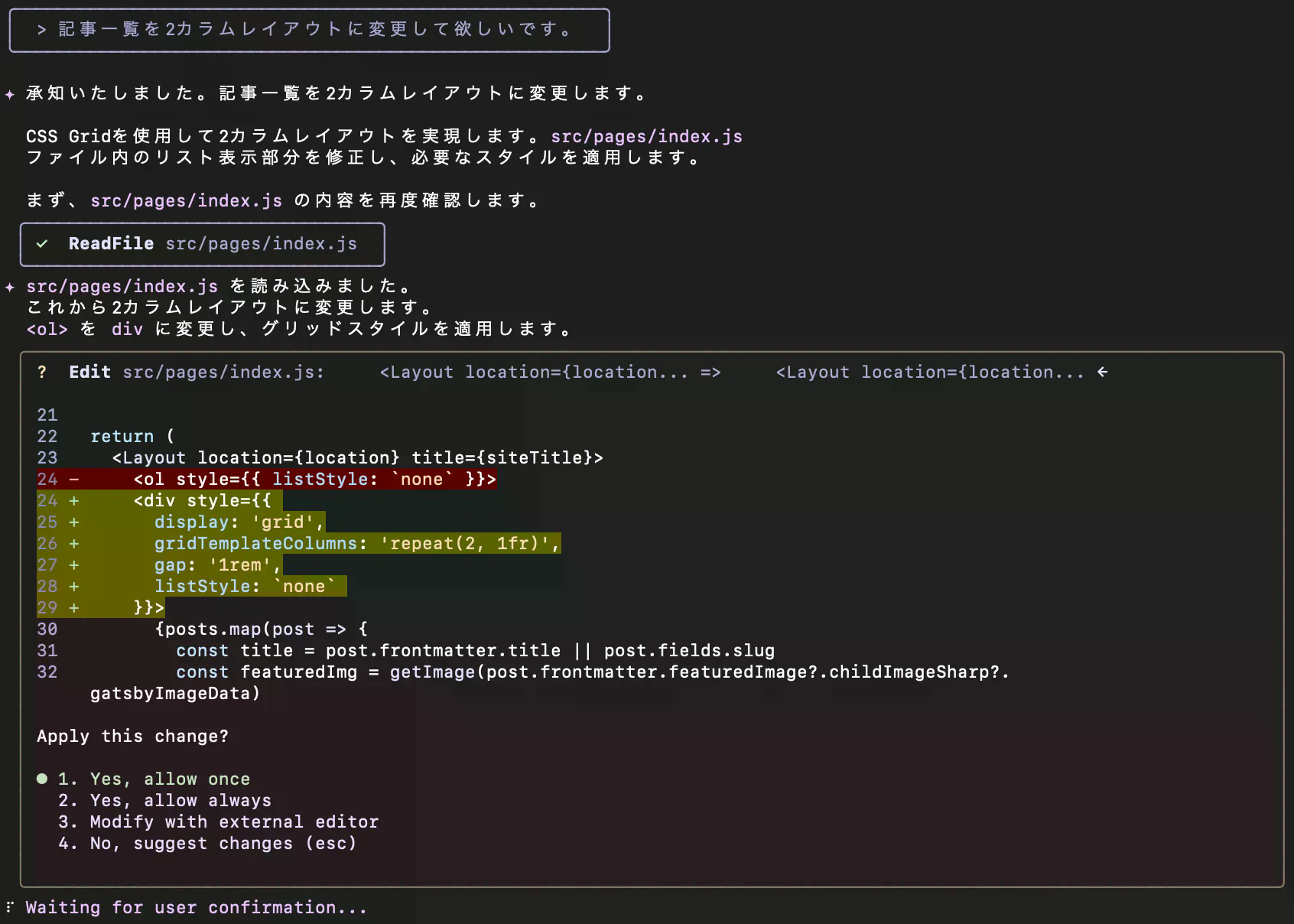Click the left arrow at the Edit header end
Viewport: 1294px width, 924px height.
(x=1102, y=372)
